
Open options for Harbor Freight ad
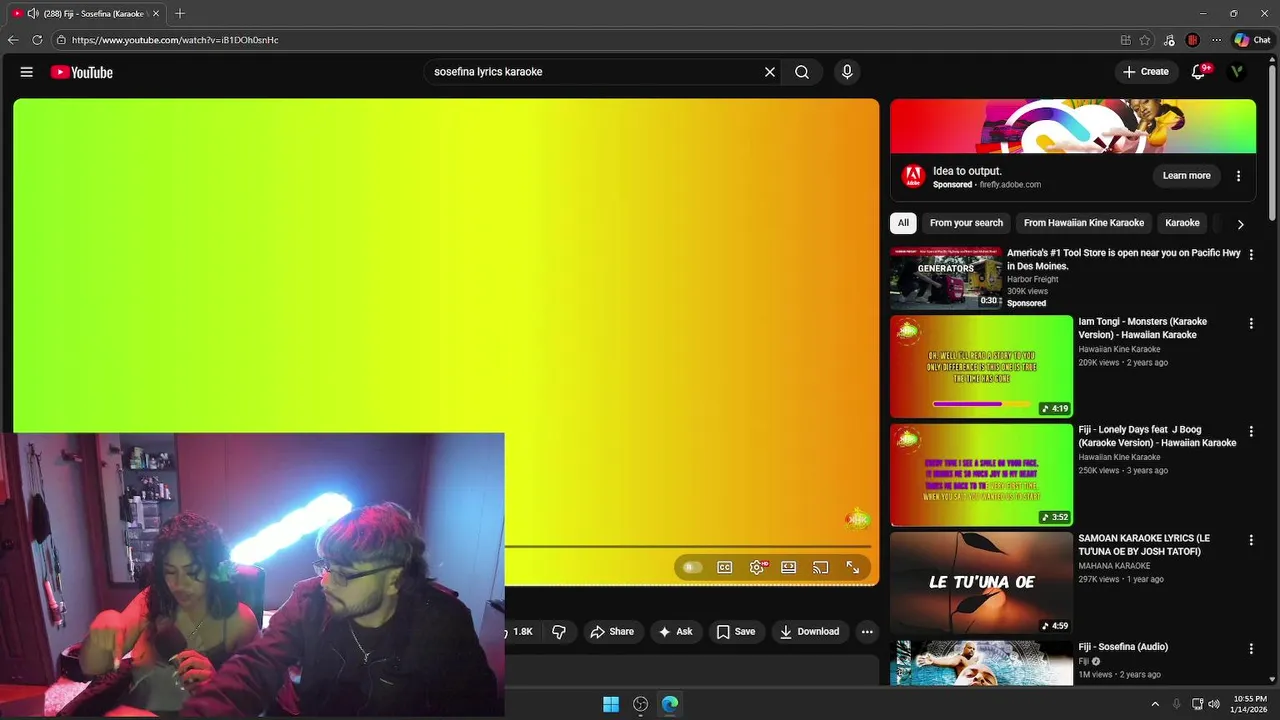pyautogui.click(x=1251, y=255)
